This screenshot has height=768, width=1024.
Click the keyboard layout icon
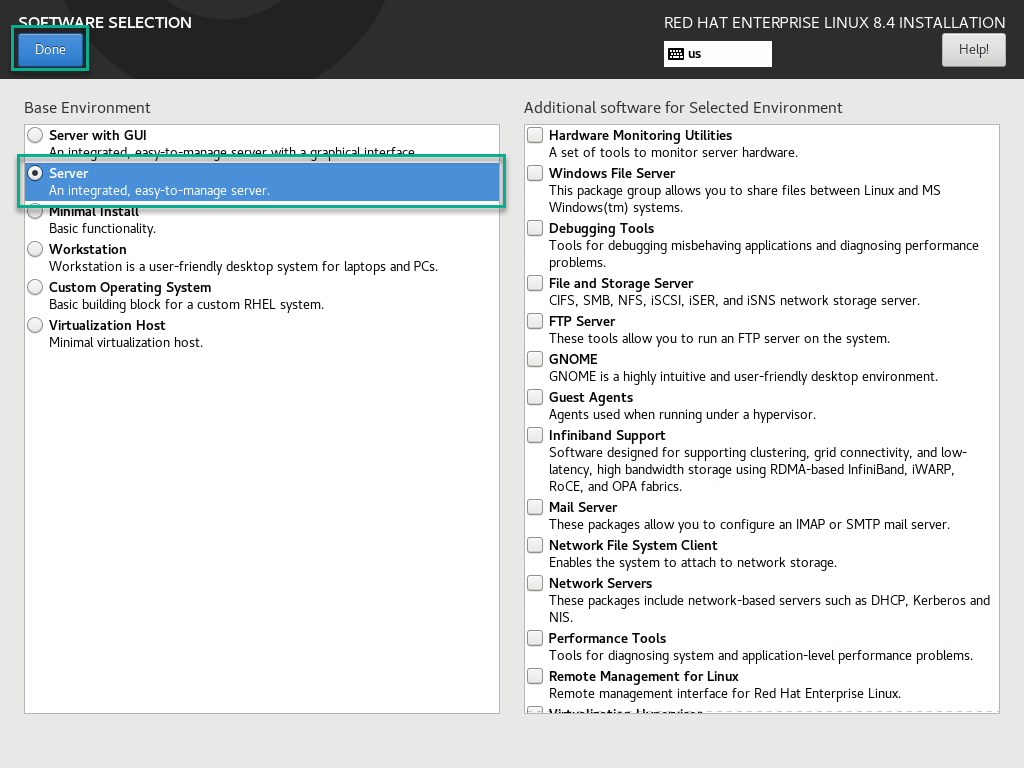(x=676, y=54)
